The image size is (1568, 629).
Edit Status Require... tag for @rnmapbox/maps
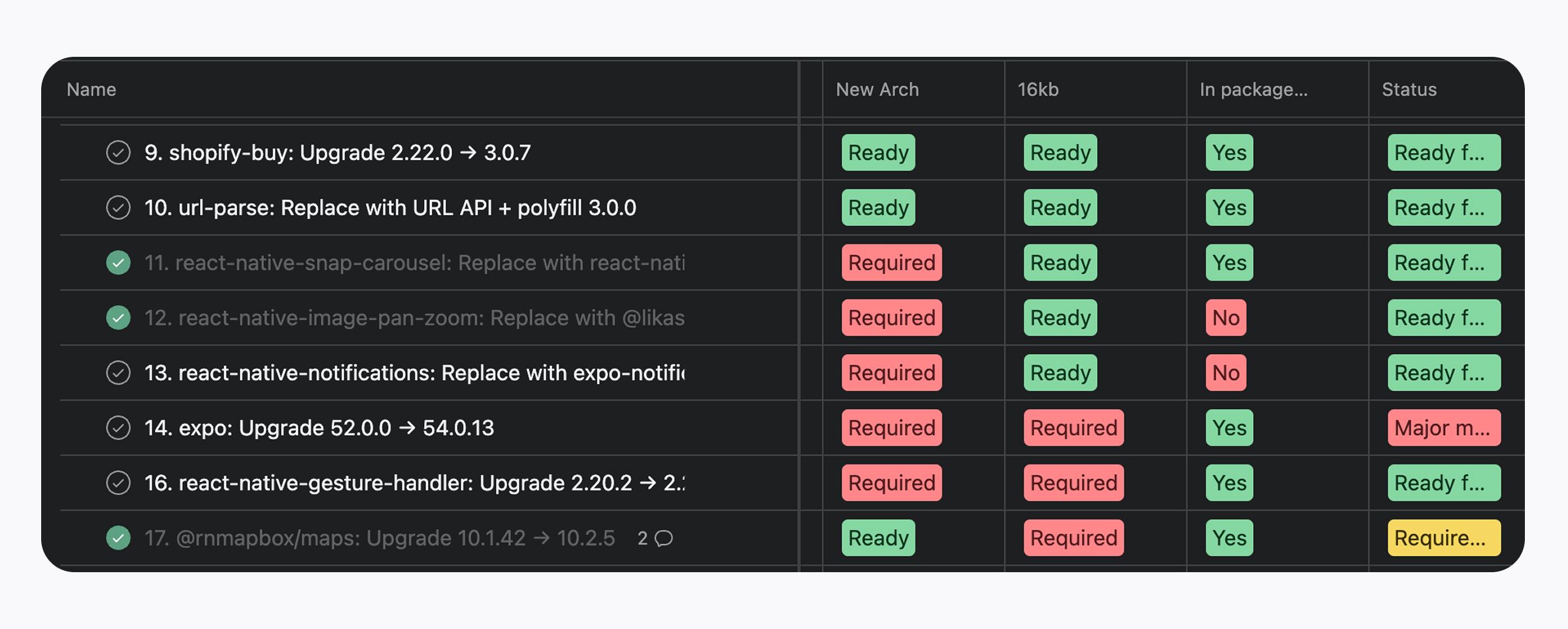pos(1445,538)
